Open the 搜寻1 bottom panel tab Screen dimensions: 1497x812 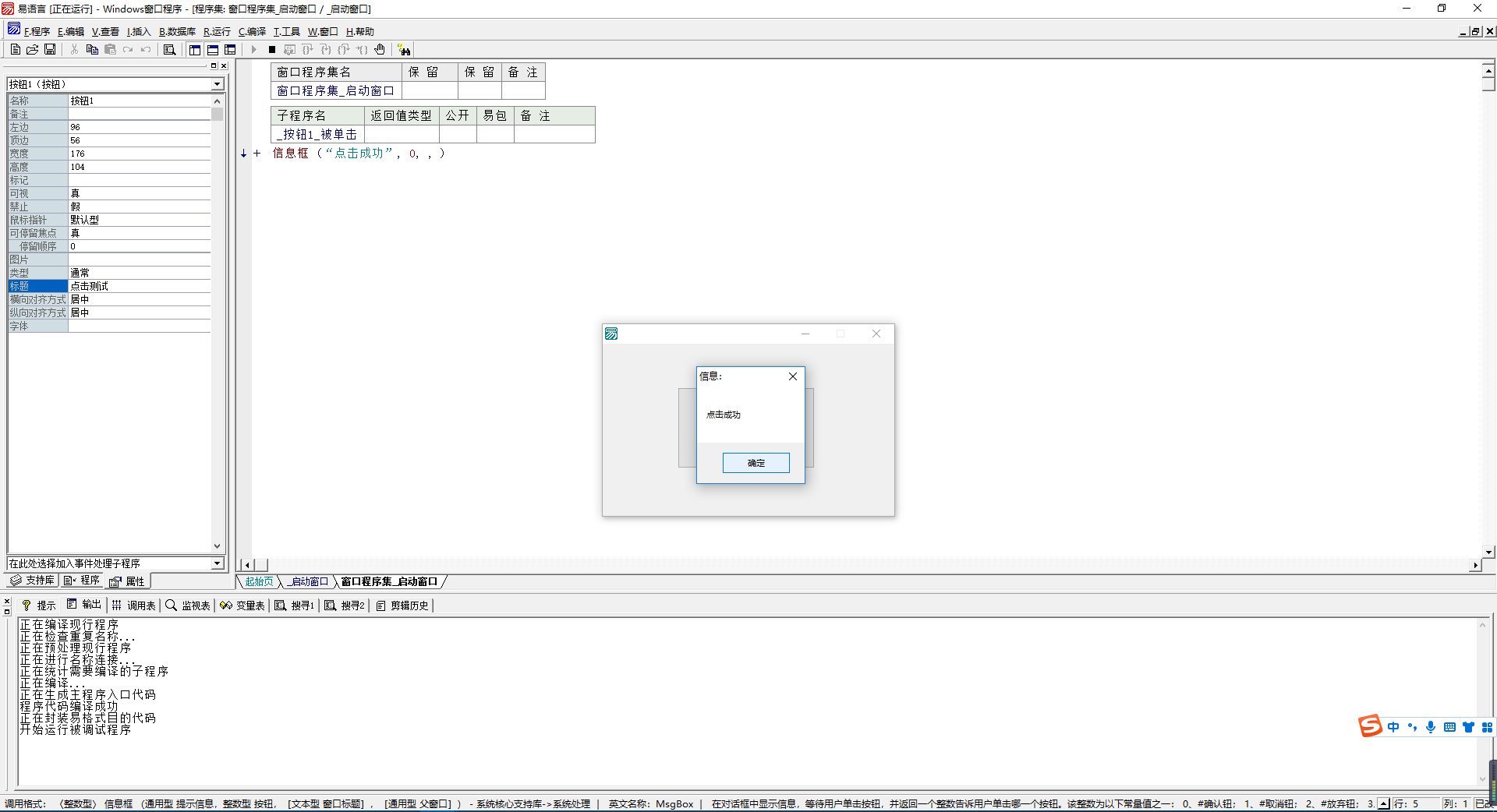[295, 605]
